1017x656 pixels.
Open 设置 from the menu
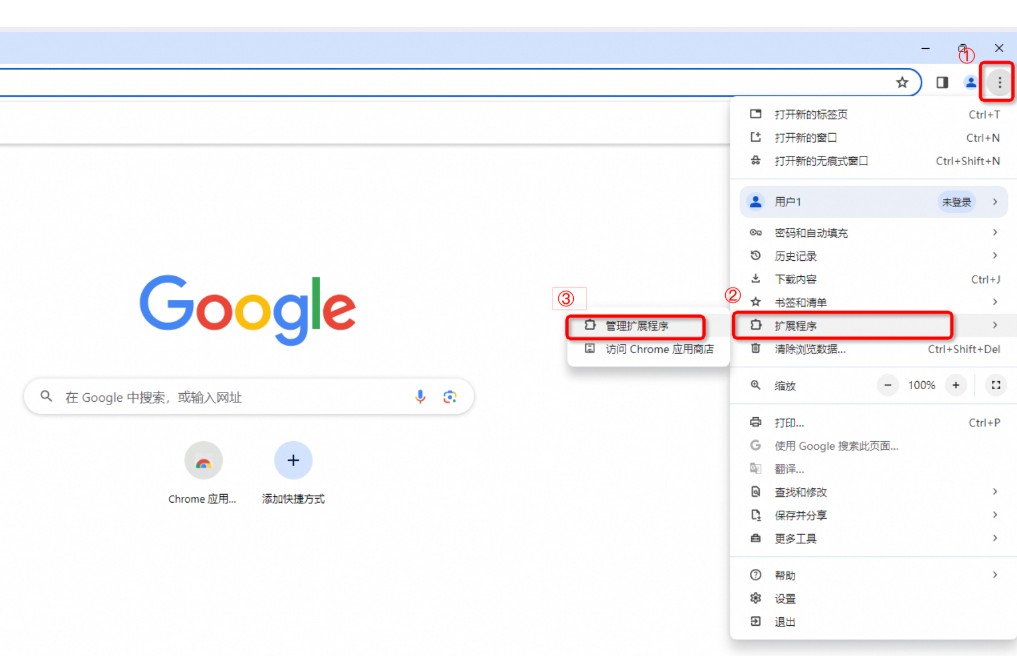click(x=874, y=598)
